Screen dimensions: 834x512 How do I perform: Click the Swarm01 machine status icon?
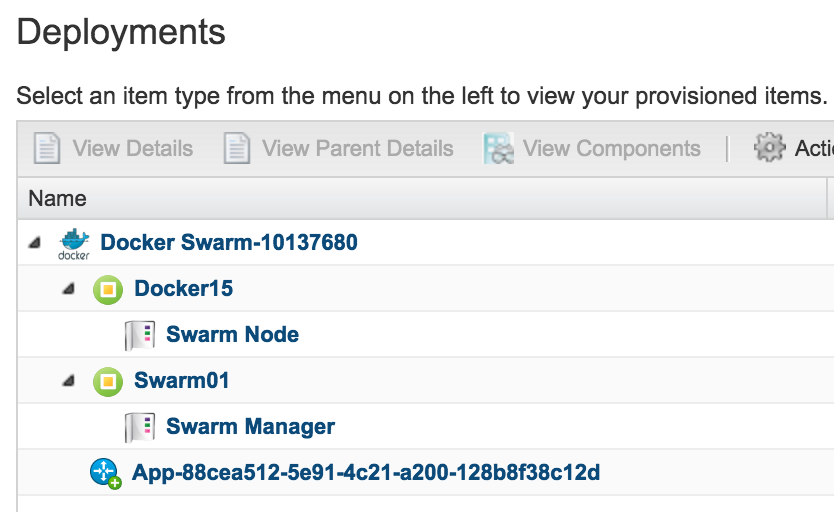pos(108,382)
